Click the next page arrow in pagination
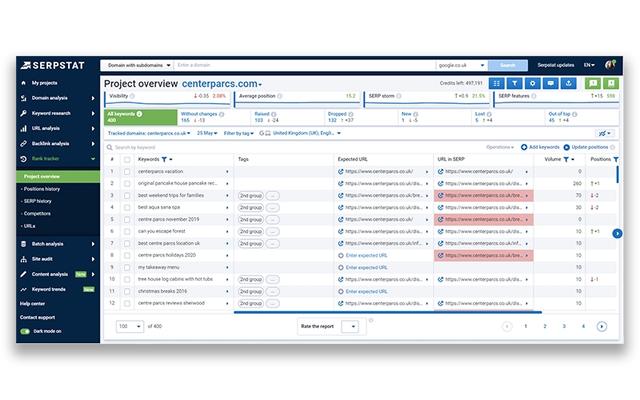Screen dimensions: 640x400 click(x=602, y=326)
